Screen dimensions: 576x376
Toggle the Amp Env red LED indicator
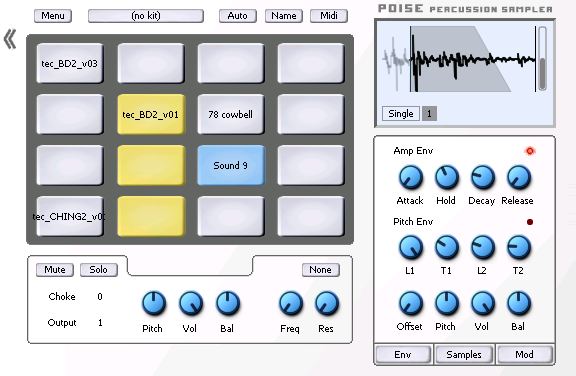[530, 151]
